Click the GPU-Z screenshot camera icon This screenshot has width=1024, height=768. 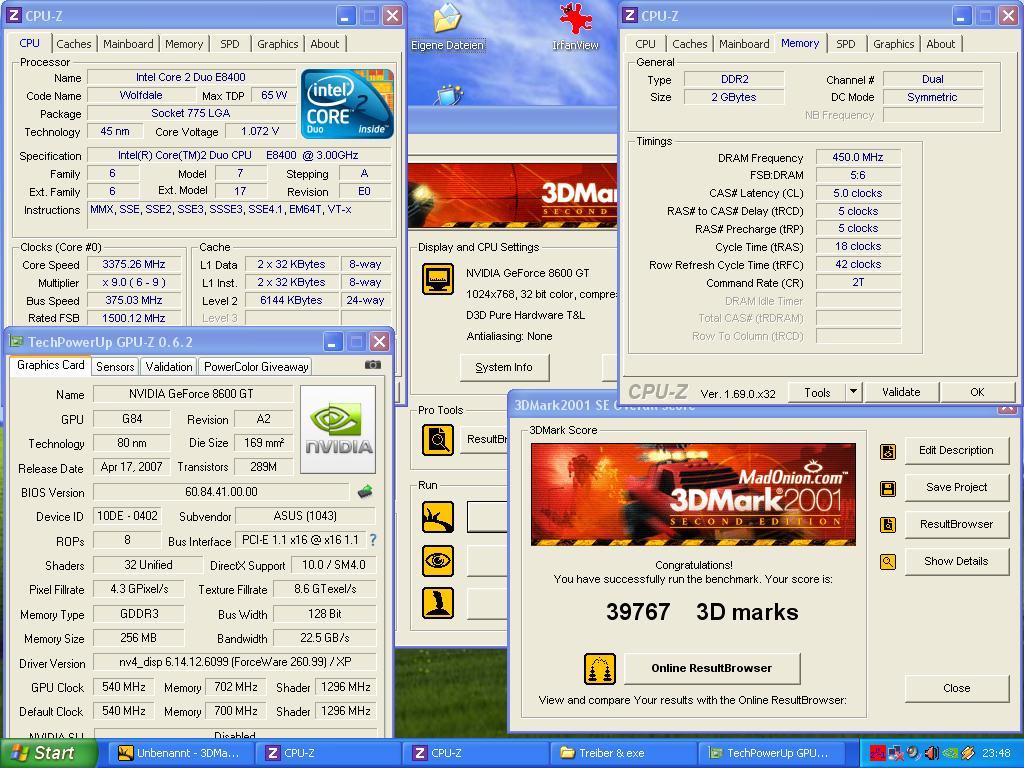pos(373,364)
